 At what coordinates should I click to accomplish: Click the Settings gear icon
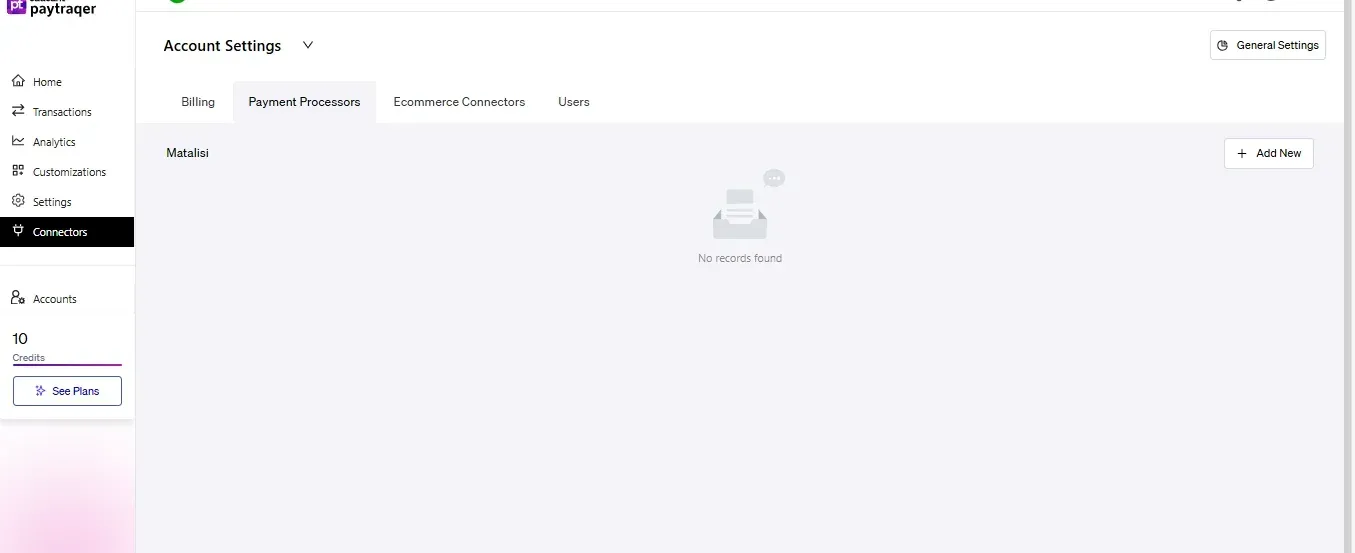pyautogui.click(x=18, y=201)
